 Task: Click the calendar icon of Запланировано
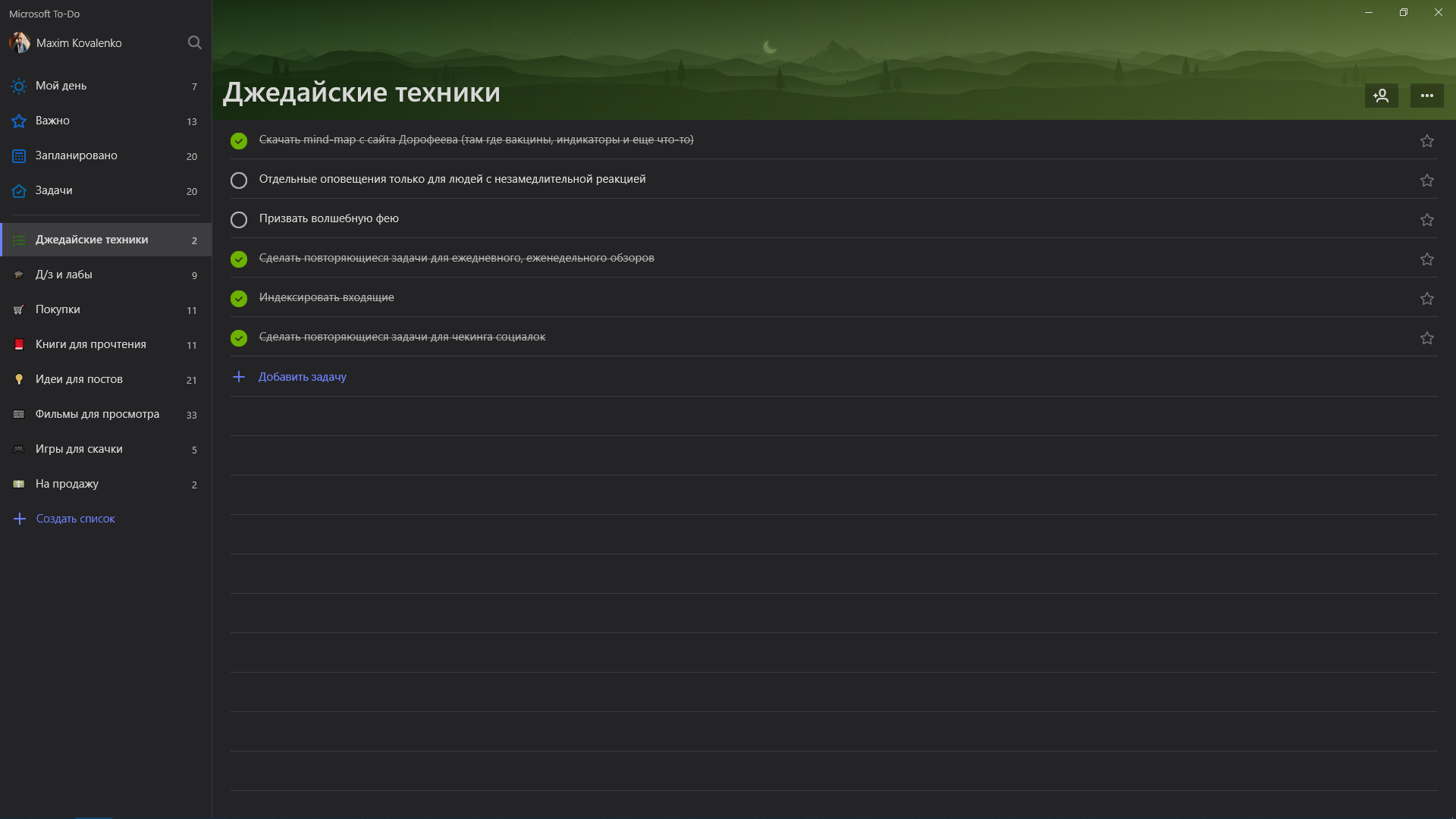tap(19, 156)
